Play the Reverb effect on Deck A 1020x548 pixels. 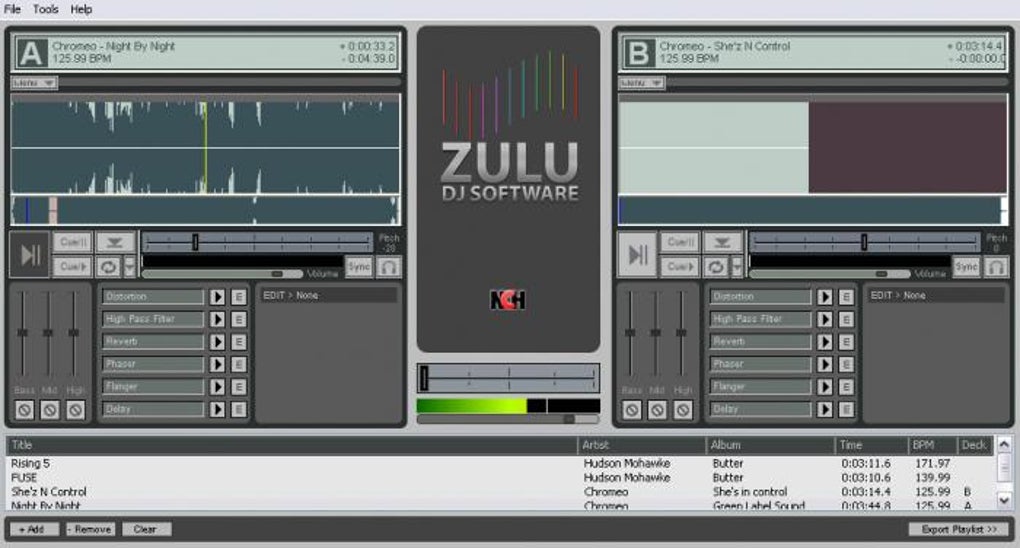(x=217, y=342)
